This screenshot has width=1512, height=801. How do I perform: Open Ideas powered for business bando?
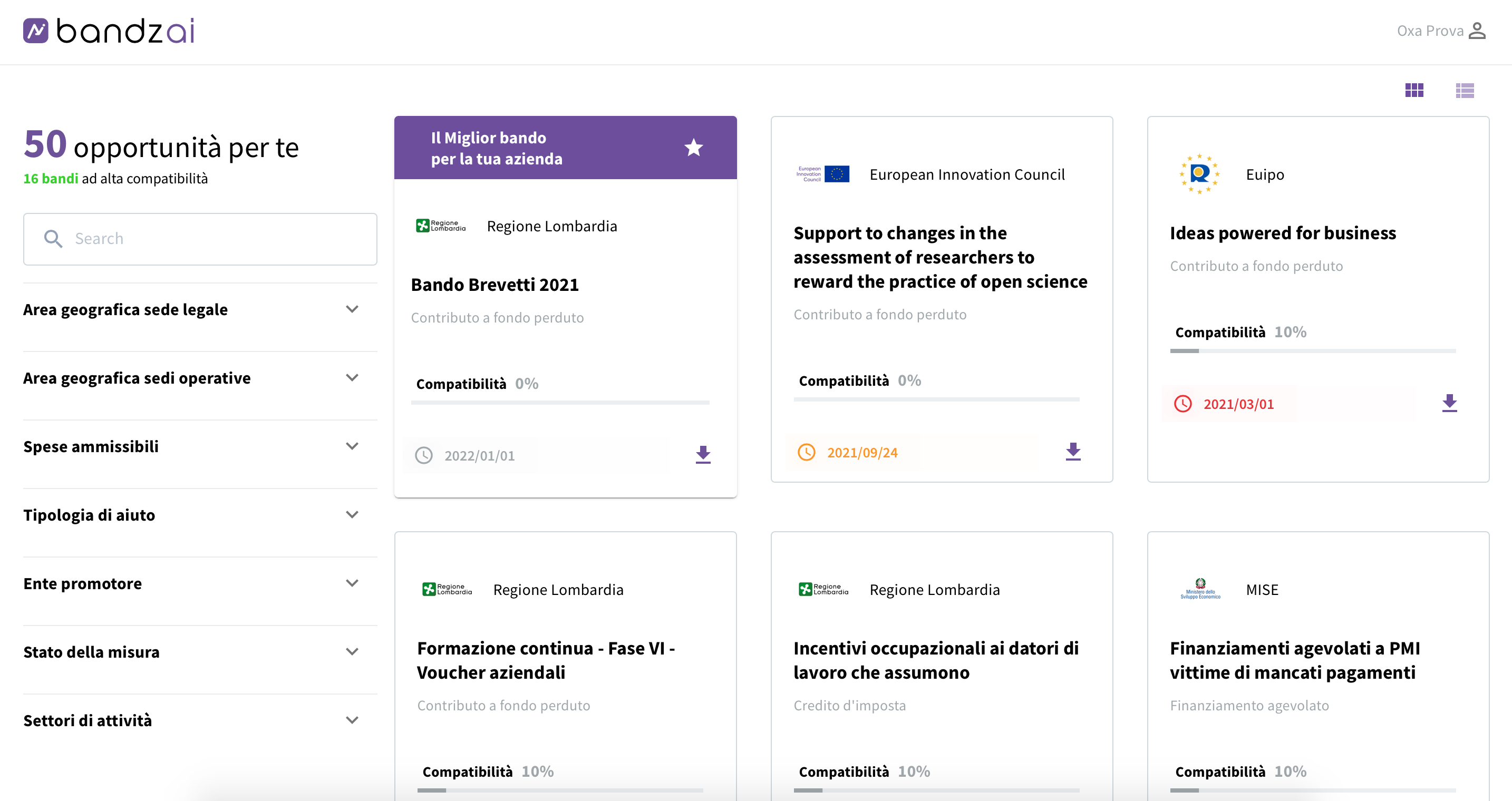click(x=1283, y=233)
